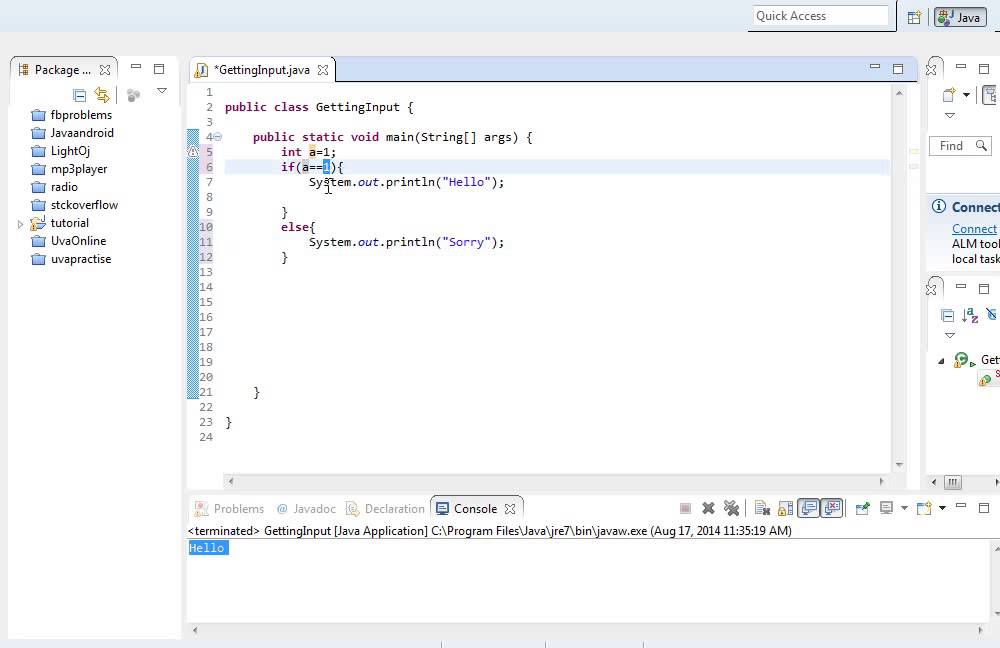Click Collapse All in Package Explorer
This screenshot has width=1000, height=648.
(80, 96)
